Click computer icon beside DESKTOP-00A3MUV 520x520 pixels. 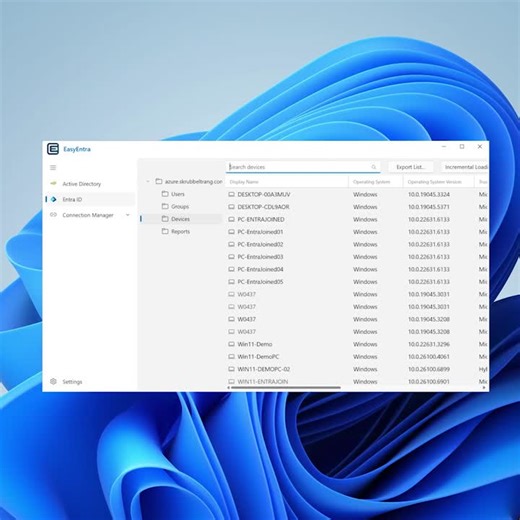231,194
